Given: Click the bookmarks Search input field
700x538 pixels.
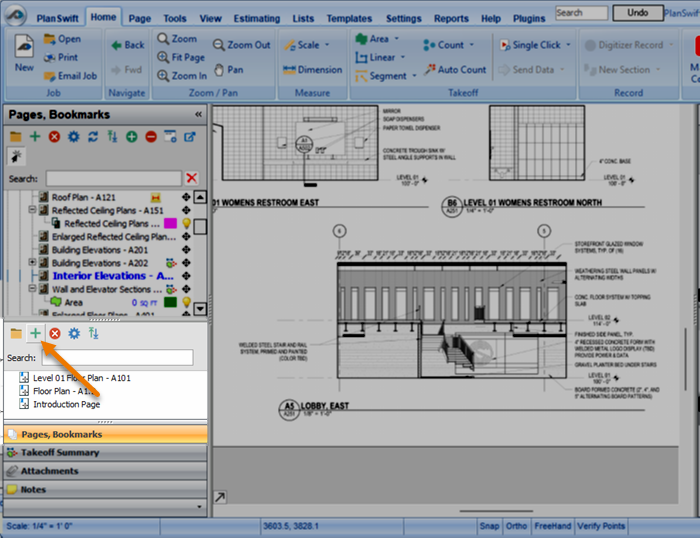Looking at the screenshot, I should [117, 358].
